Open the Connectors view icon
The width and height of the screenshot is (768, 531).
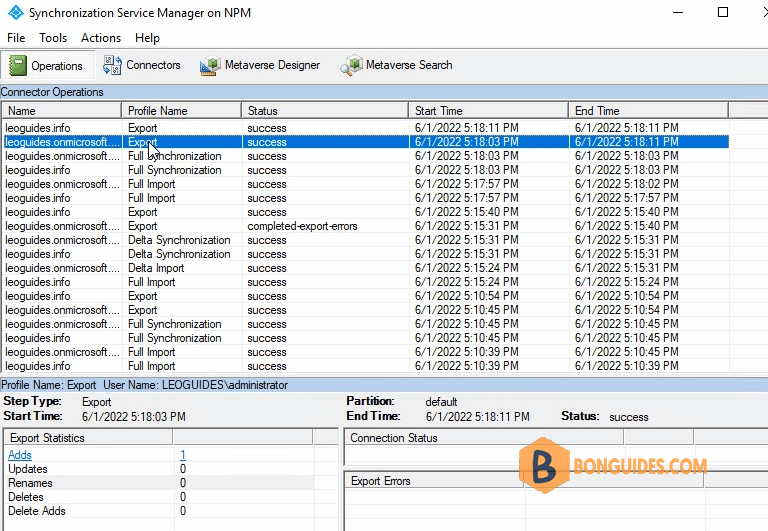pos(112,65)
